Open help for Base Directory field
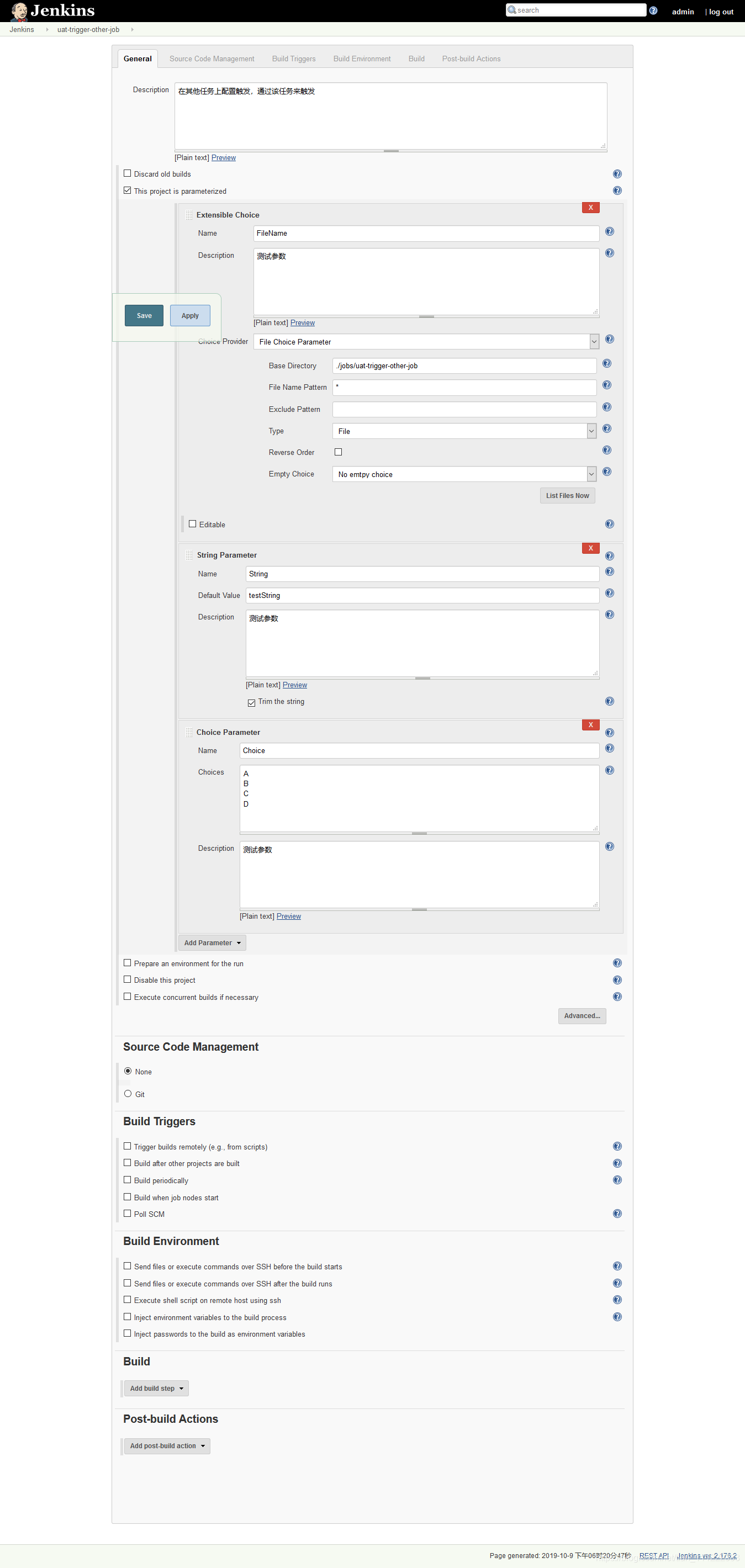The image size is (745, 1568). pos(607,364)
